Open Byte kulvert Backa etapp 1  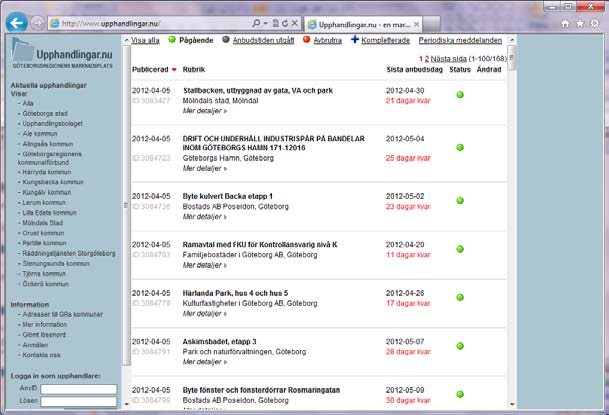pyautogui.click(x=228, y=196)
